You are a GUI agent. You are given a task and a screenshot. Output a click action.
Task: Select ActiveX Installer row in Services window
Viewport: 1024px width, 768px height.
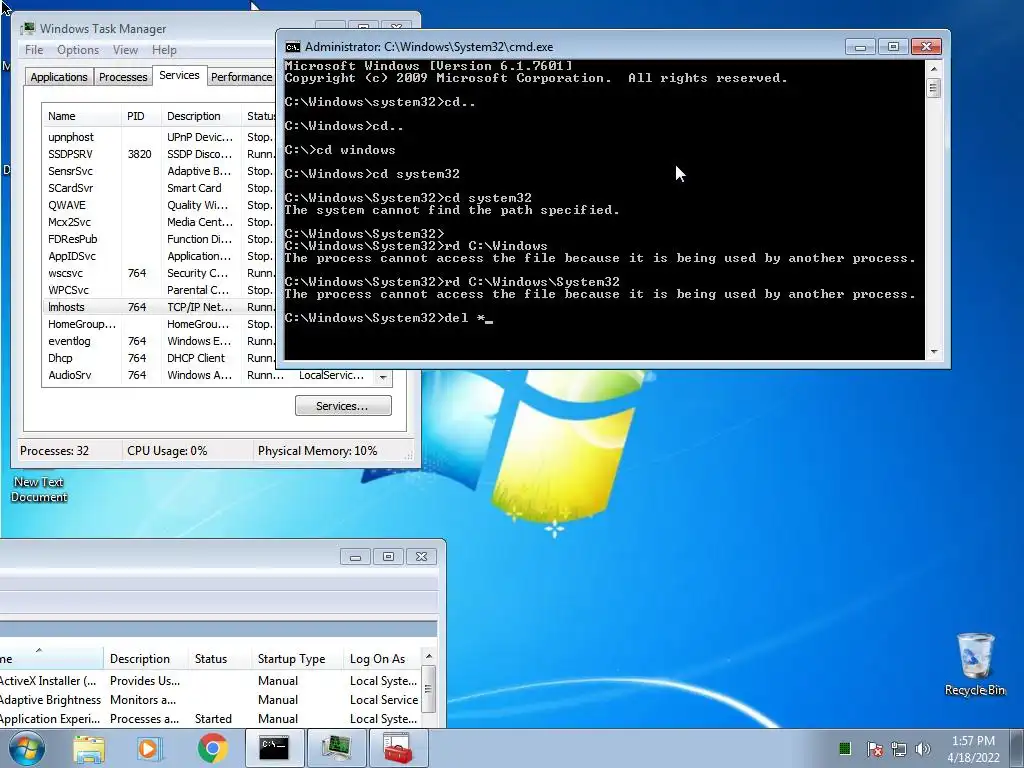coord(211,680)
